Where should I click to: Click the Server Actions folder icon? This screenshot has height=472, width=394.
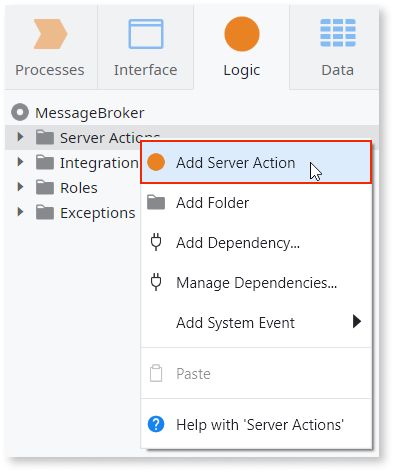click(45, 137)
